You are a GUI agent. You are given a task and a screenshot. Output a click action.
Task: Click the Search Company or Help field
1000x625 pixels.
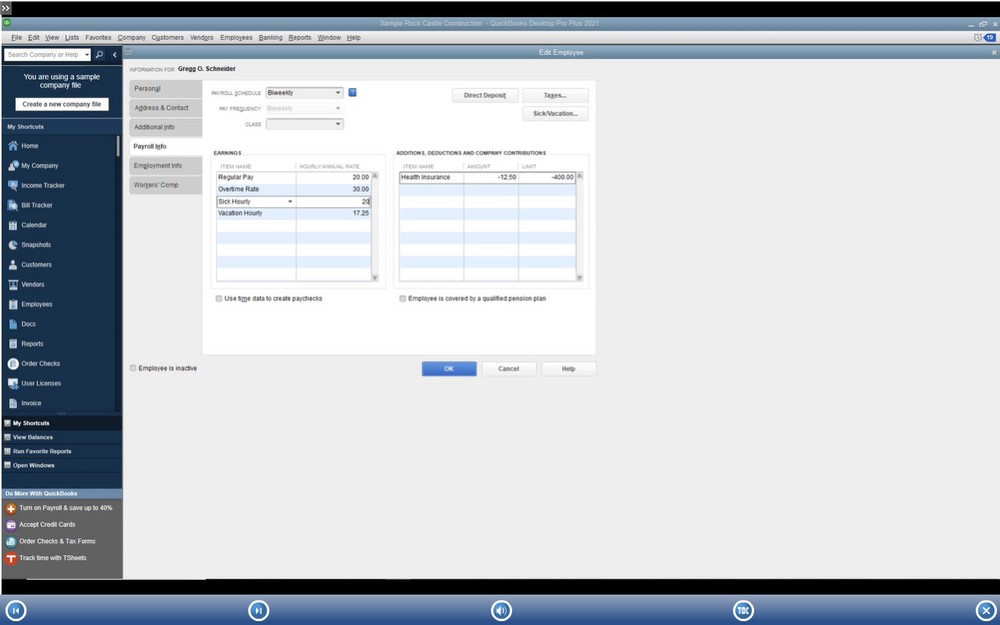point(45,55)
